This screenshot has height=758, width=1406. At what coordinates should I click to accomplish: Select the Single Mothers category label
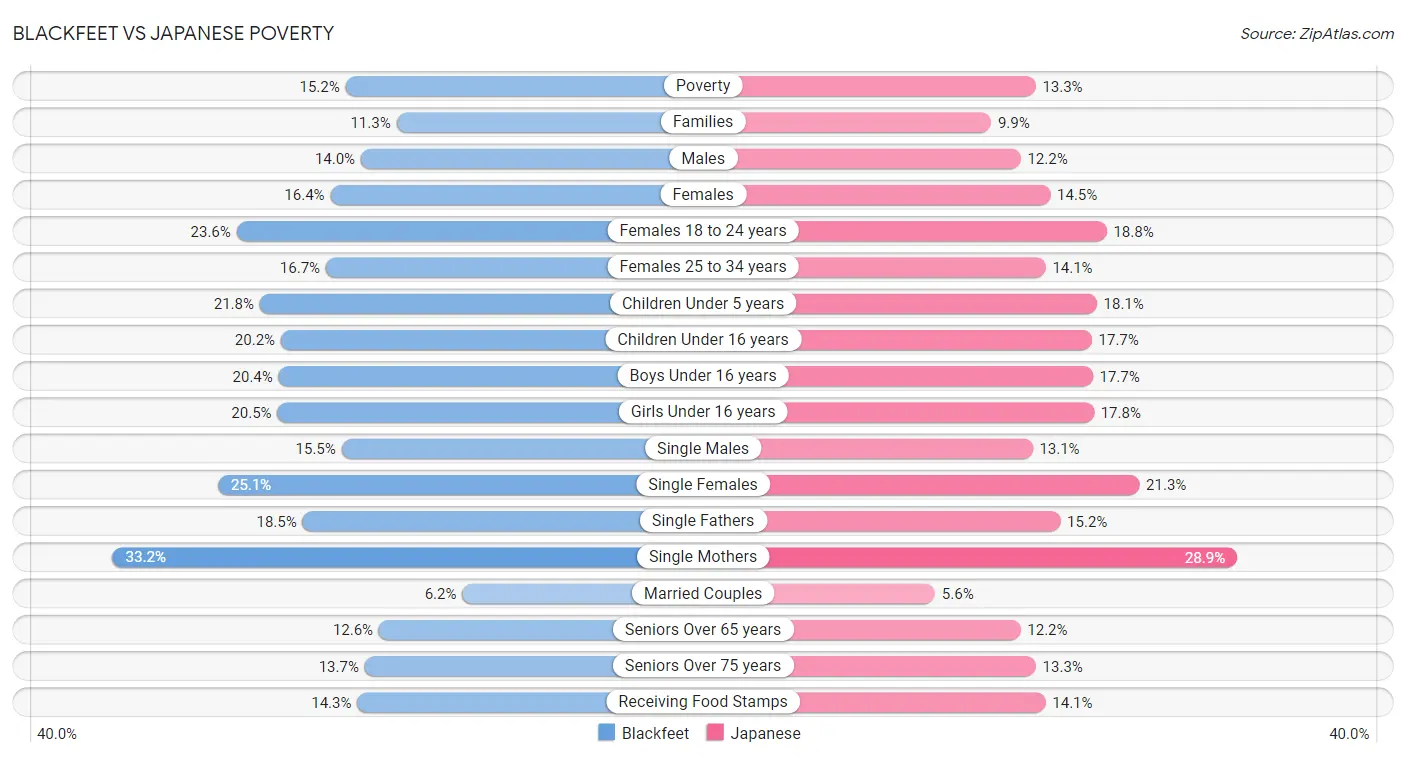click(x=703, y=557)
